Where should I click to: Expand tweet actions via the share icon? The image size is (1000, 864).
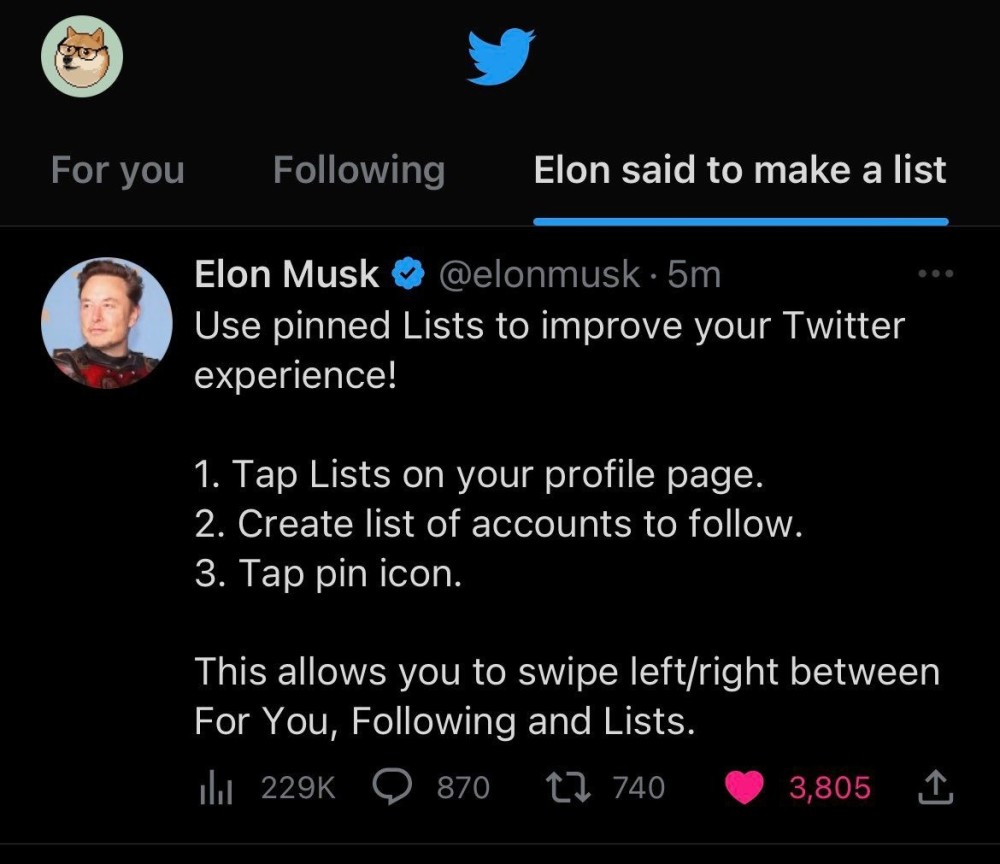click(x=936, y=787)
